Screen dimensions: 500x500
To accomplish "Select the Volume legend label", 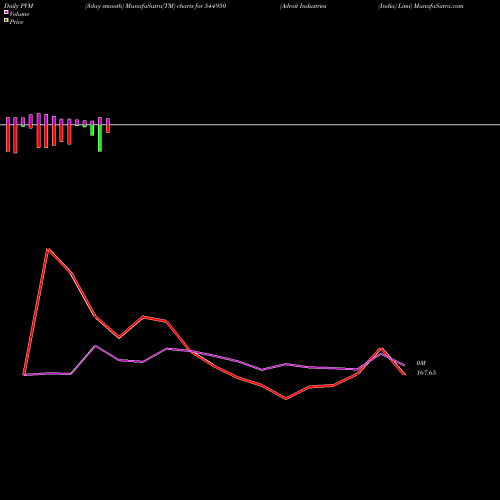I will coord(19,14).
